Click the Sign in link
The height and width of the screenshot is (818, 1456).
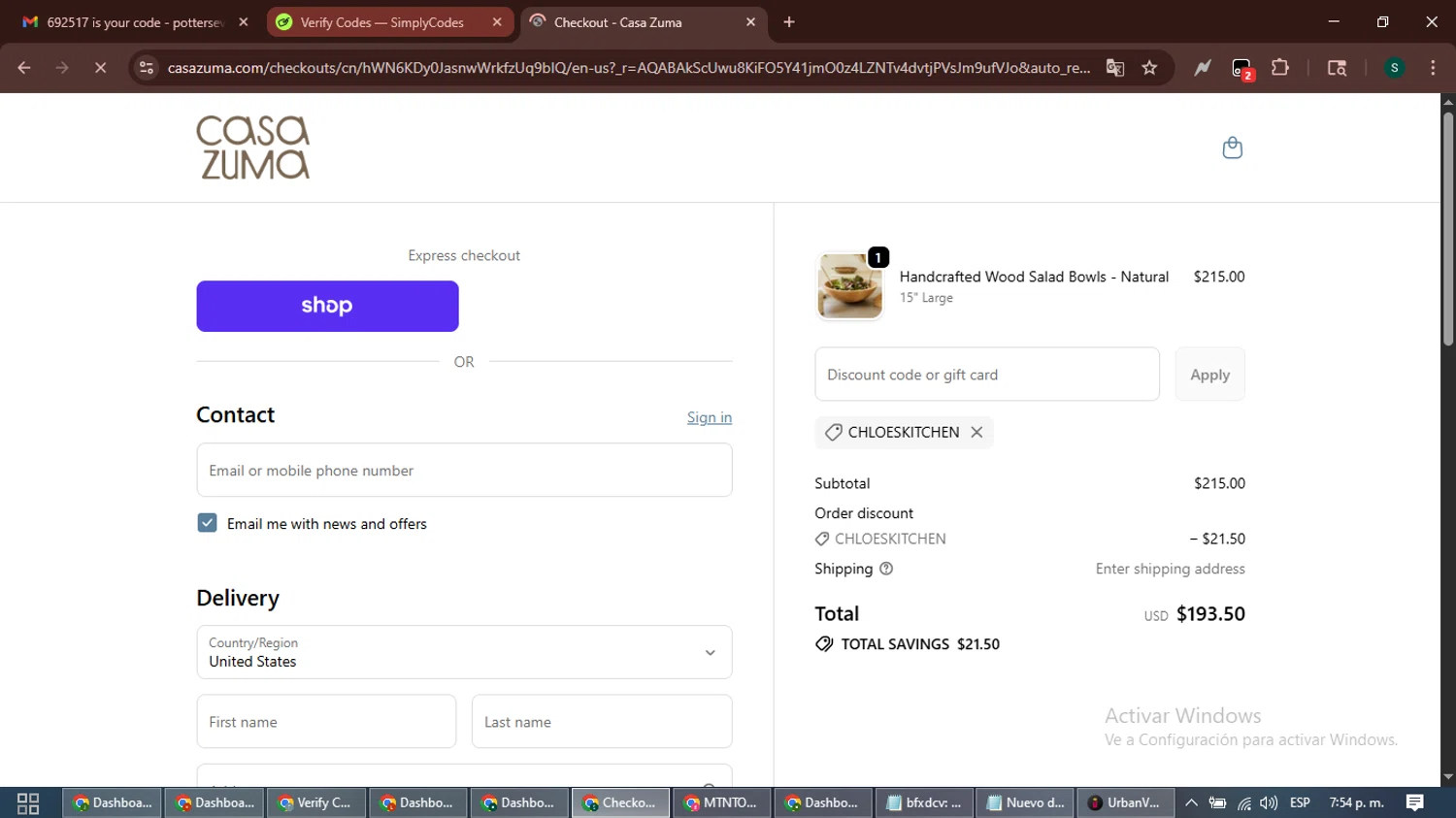[710, 417]
